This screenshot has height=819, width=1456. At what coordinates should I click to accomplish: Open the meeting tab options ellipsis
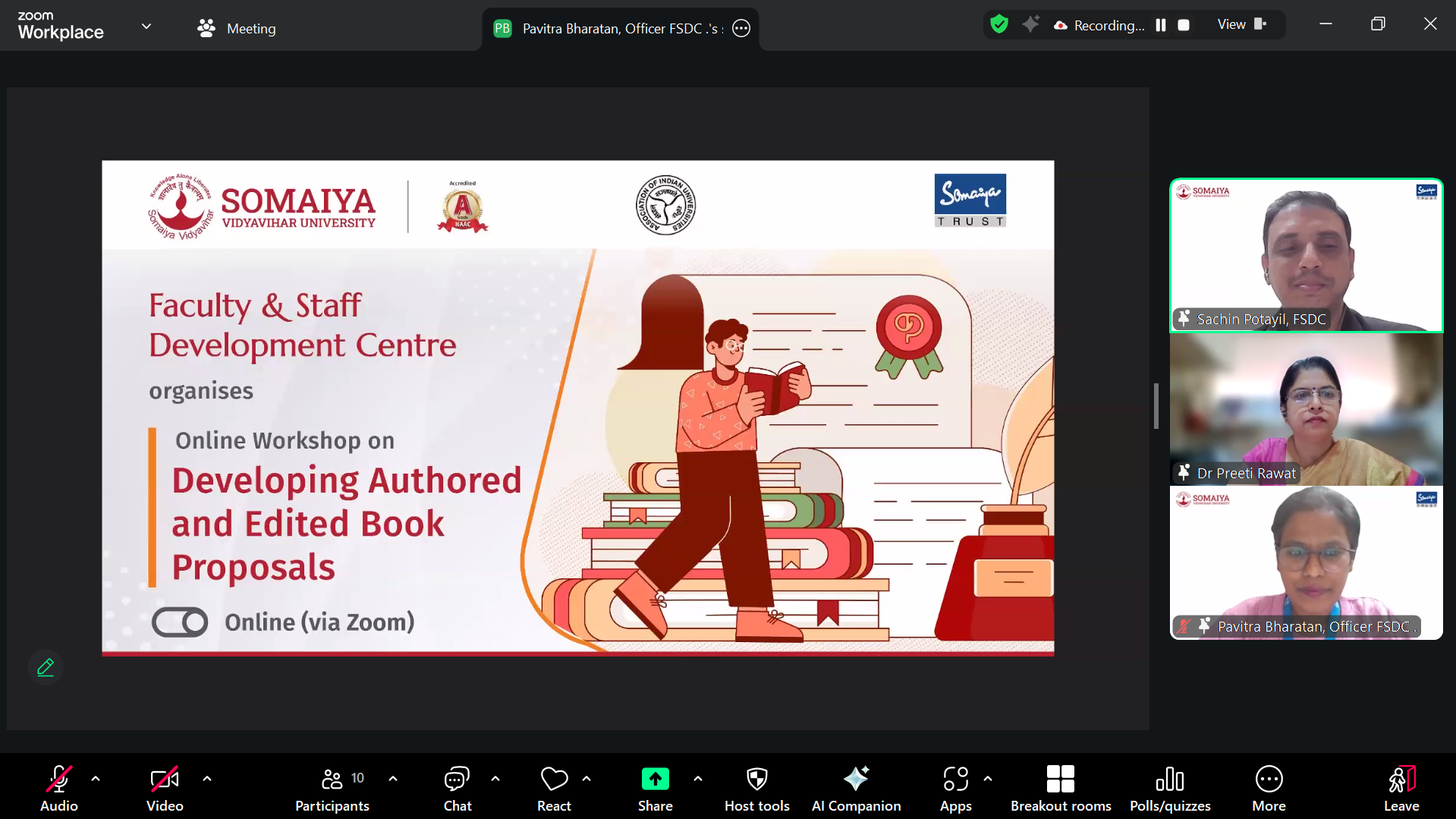(741, 28)
